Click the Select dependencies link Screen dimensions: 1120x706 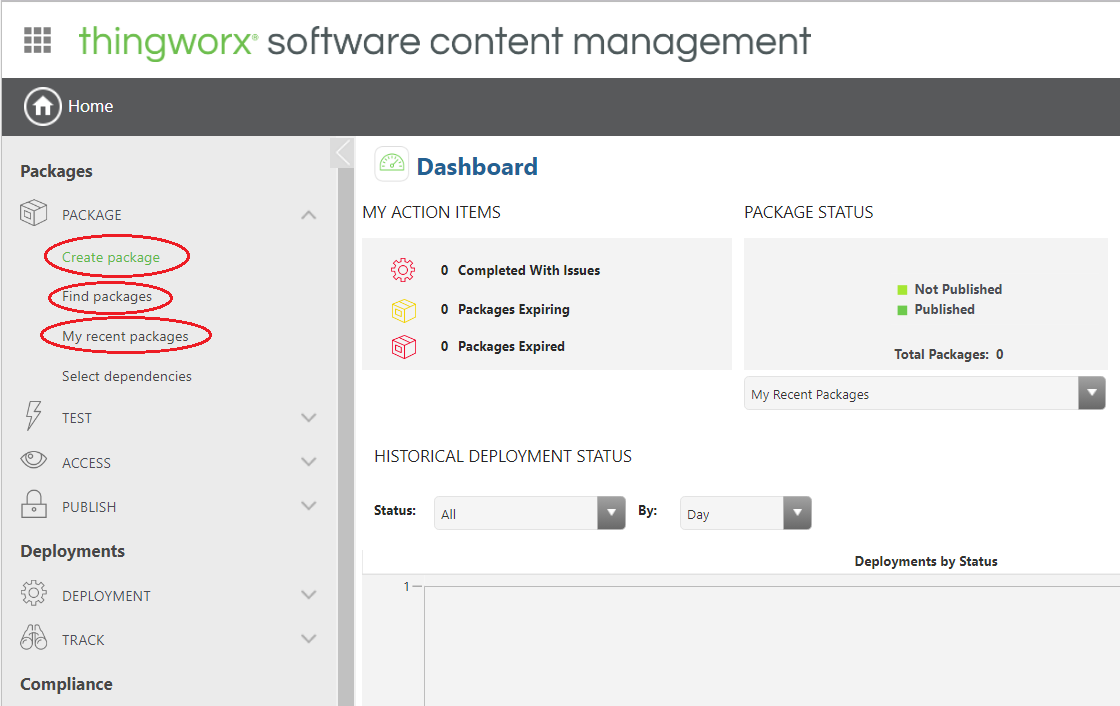[x=126, y=375]
